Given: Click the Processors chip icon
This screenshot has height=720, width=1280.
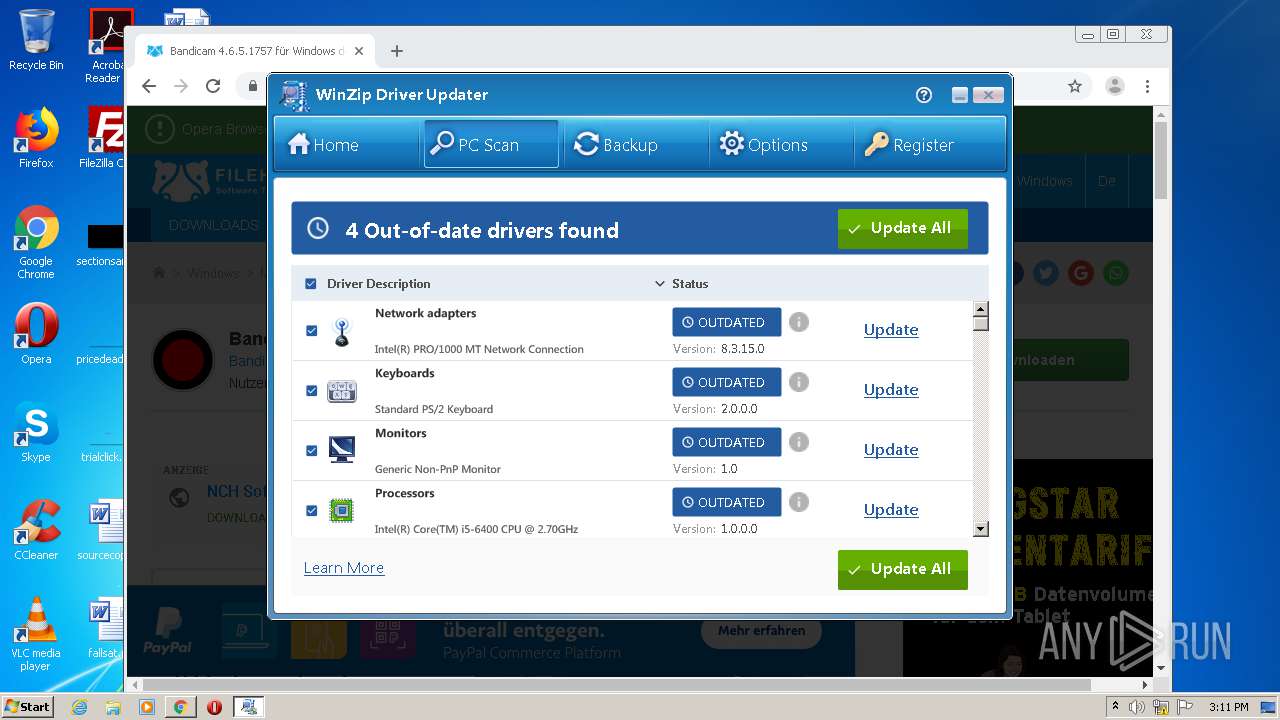Looking at the screenshot, I should [x=342, y=510].
